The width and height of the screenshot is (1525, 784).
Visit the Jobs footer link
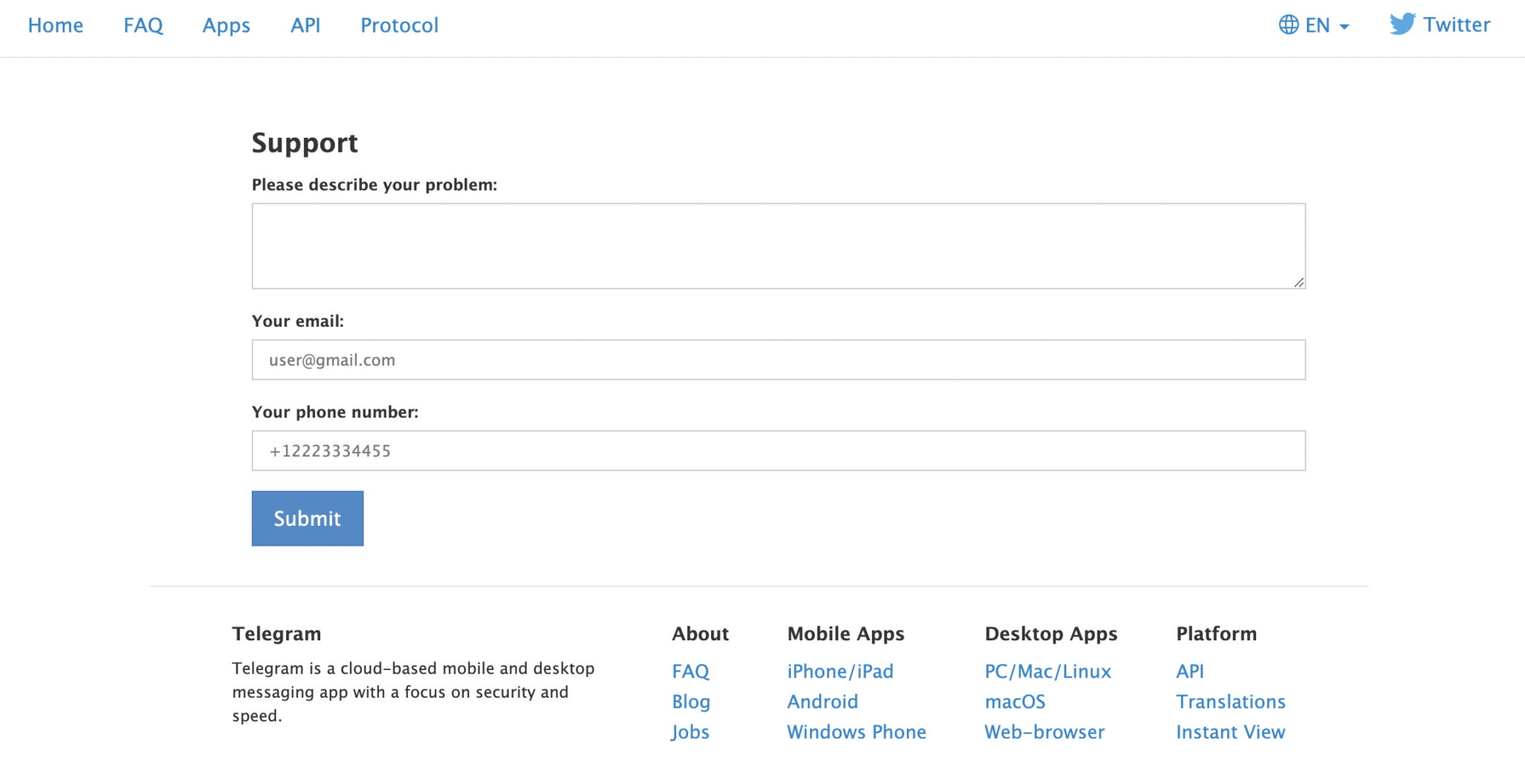pos(690,732)
